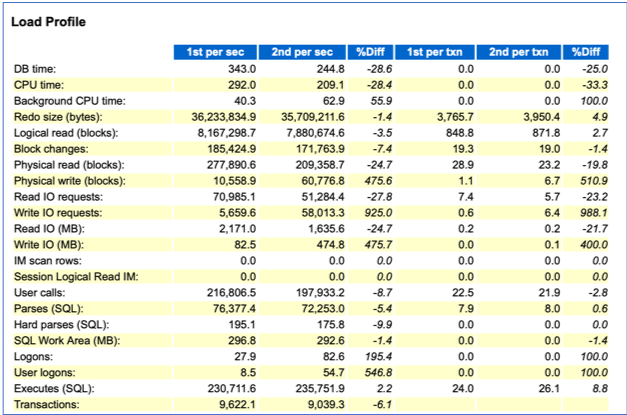Click the '1st per txn' column header
The height and width of the screenshot is (415, 627).
(x=434, y=52)
